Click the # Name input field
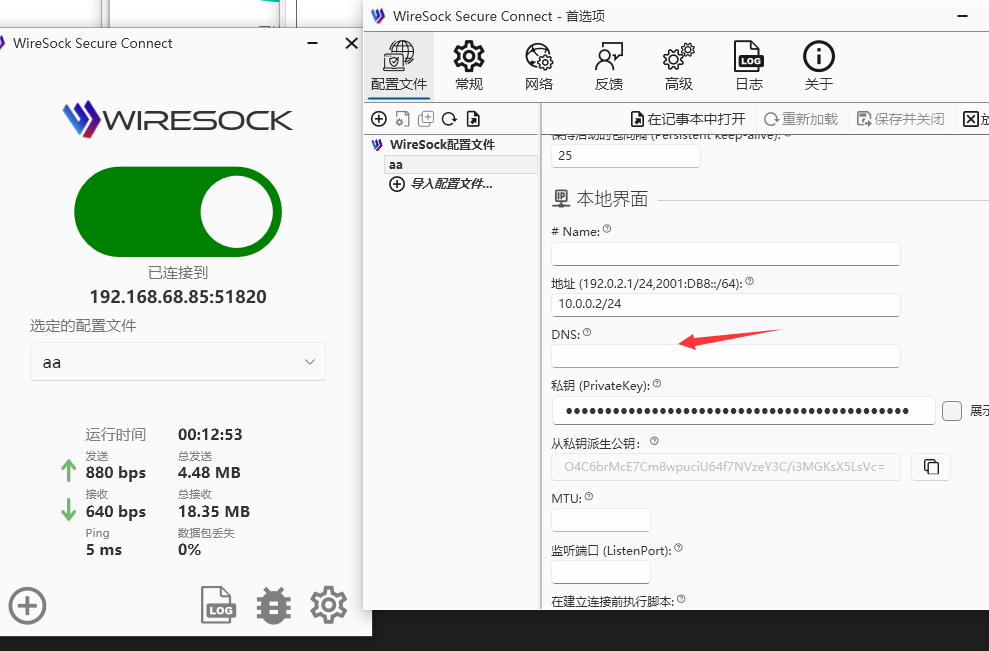Image resolution: width=989 pixels, height=651 pixels. (725, 254)
